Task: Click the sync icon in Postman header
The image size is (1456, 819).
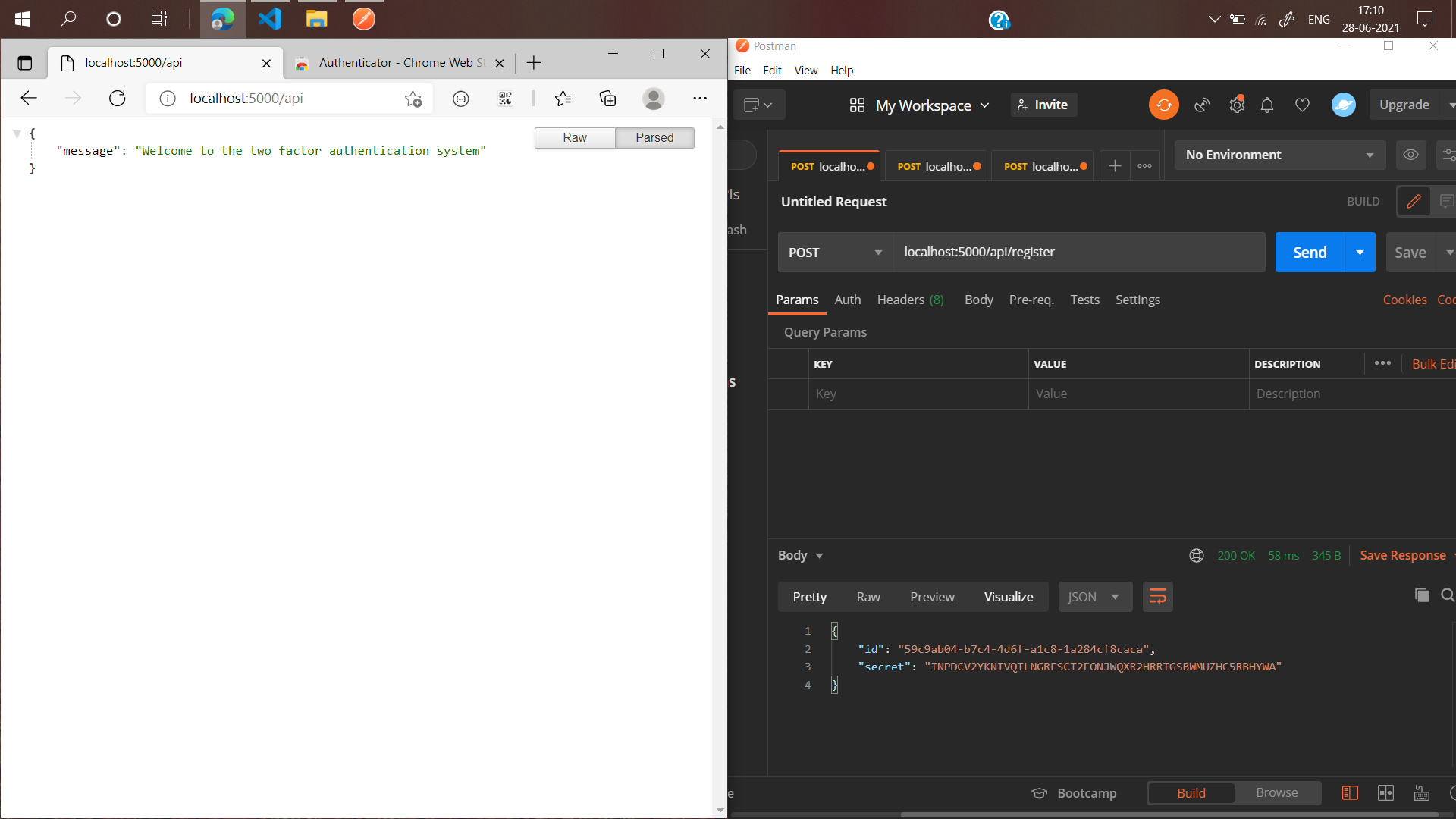Action: point(1164,104)
